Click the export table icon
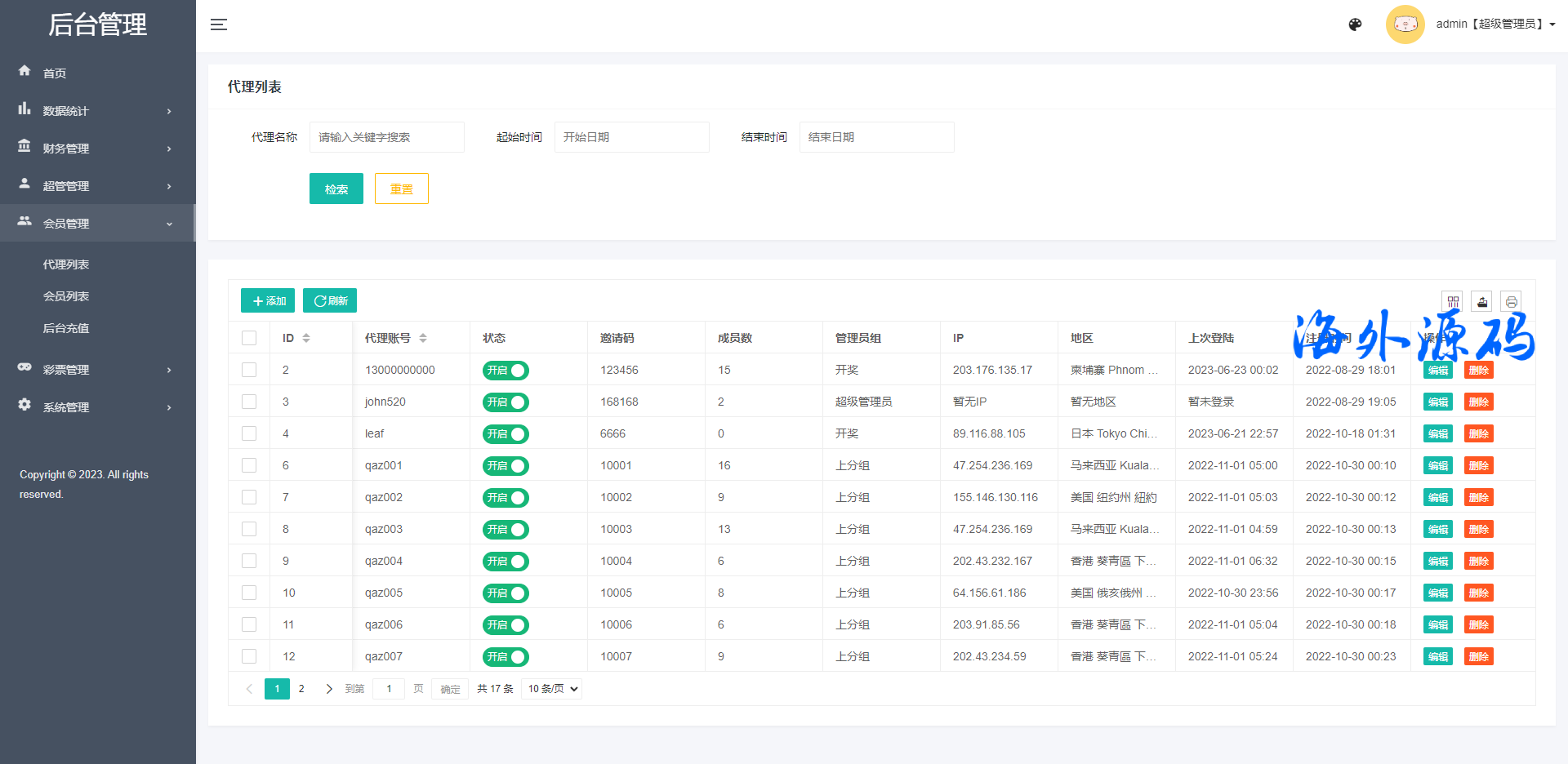The image size is (1568, 764). (1482, 302)
